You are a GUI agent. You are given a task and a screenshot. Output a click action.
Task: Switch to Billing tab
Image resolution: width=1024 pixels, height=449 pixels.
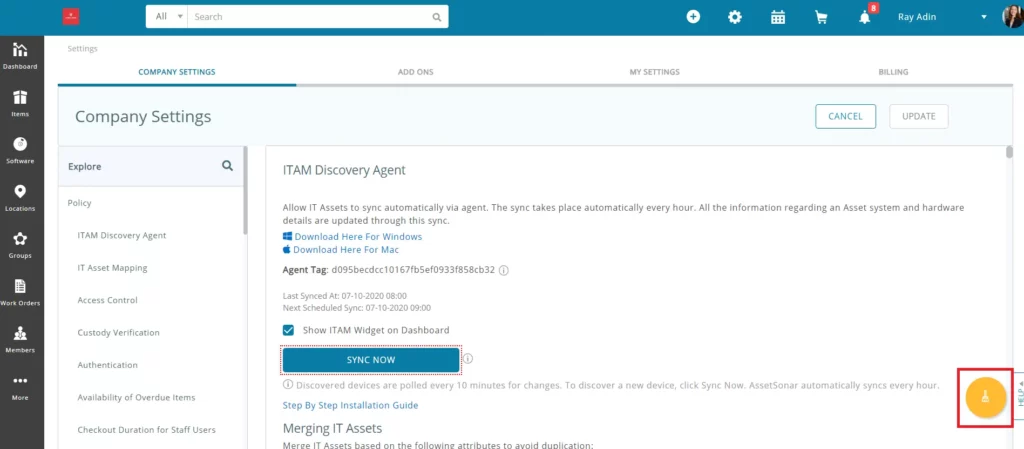click(x=893, y=72)
